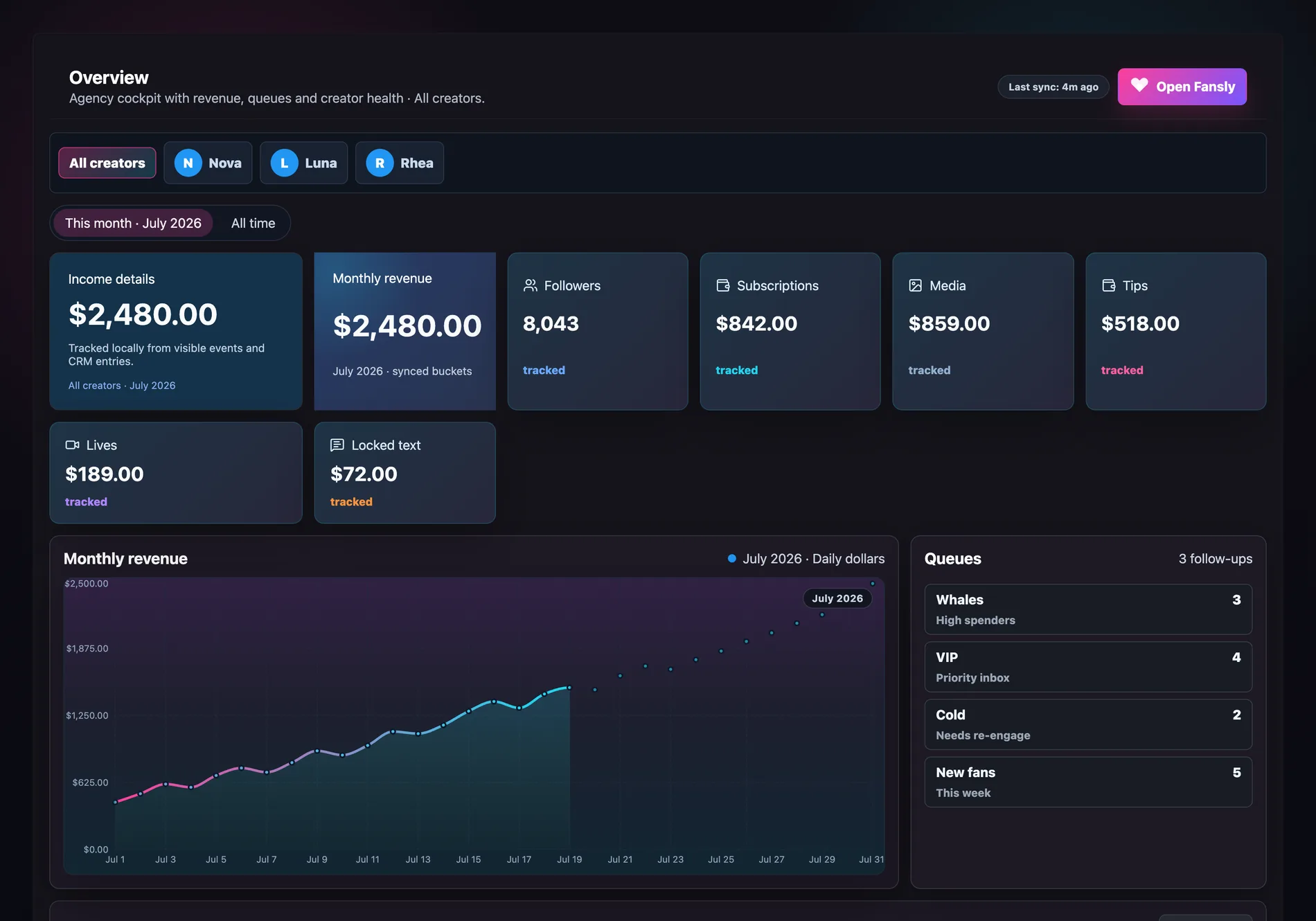The height and width of the screenshot is (921, 1316).
Task: Click the Lives camera icon
Action: [x=72, y=445]
